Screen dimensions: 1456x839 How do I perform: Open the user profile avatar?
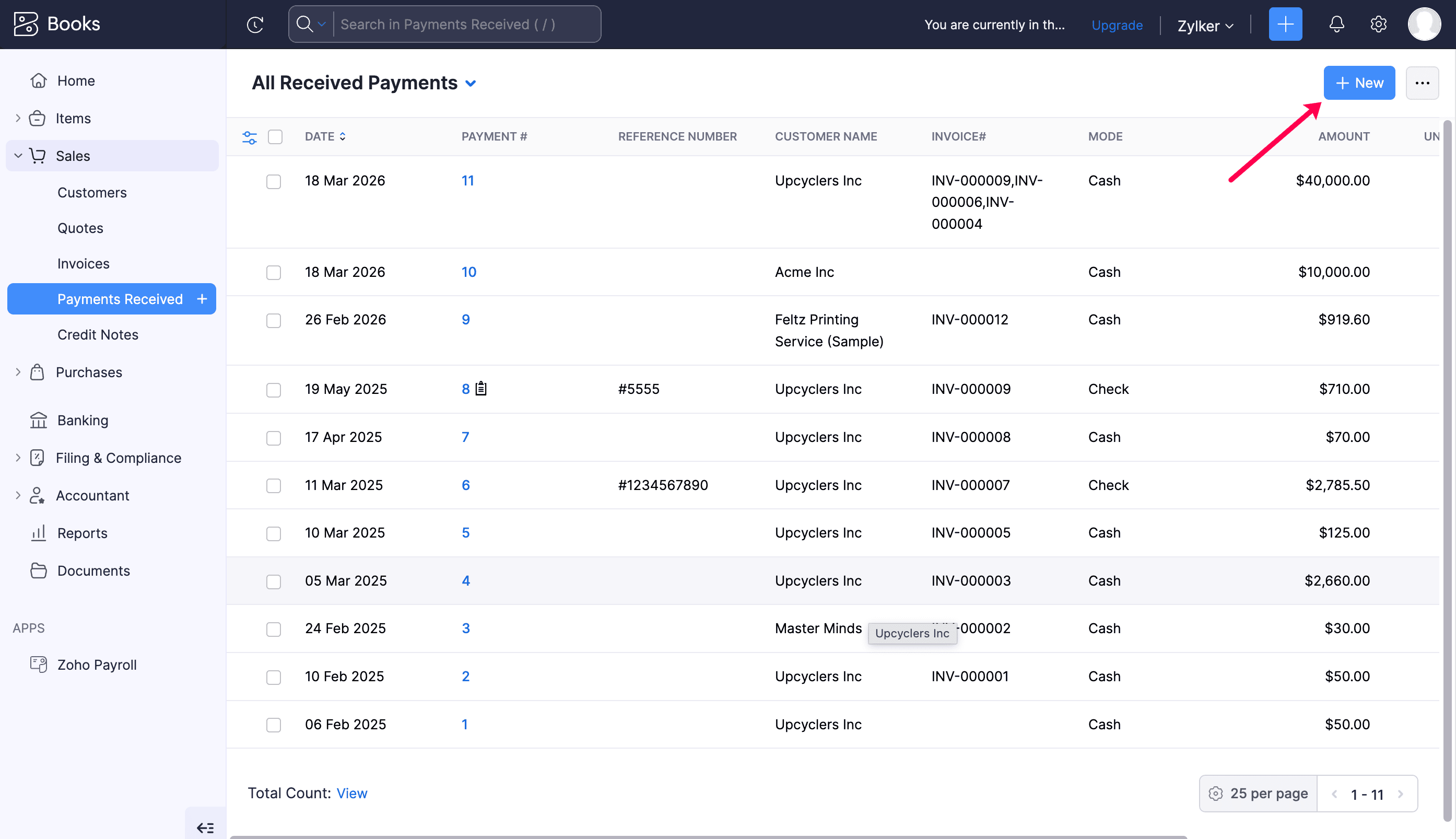click(x=1424, y=24)
